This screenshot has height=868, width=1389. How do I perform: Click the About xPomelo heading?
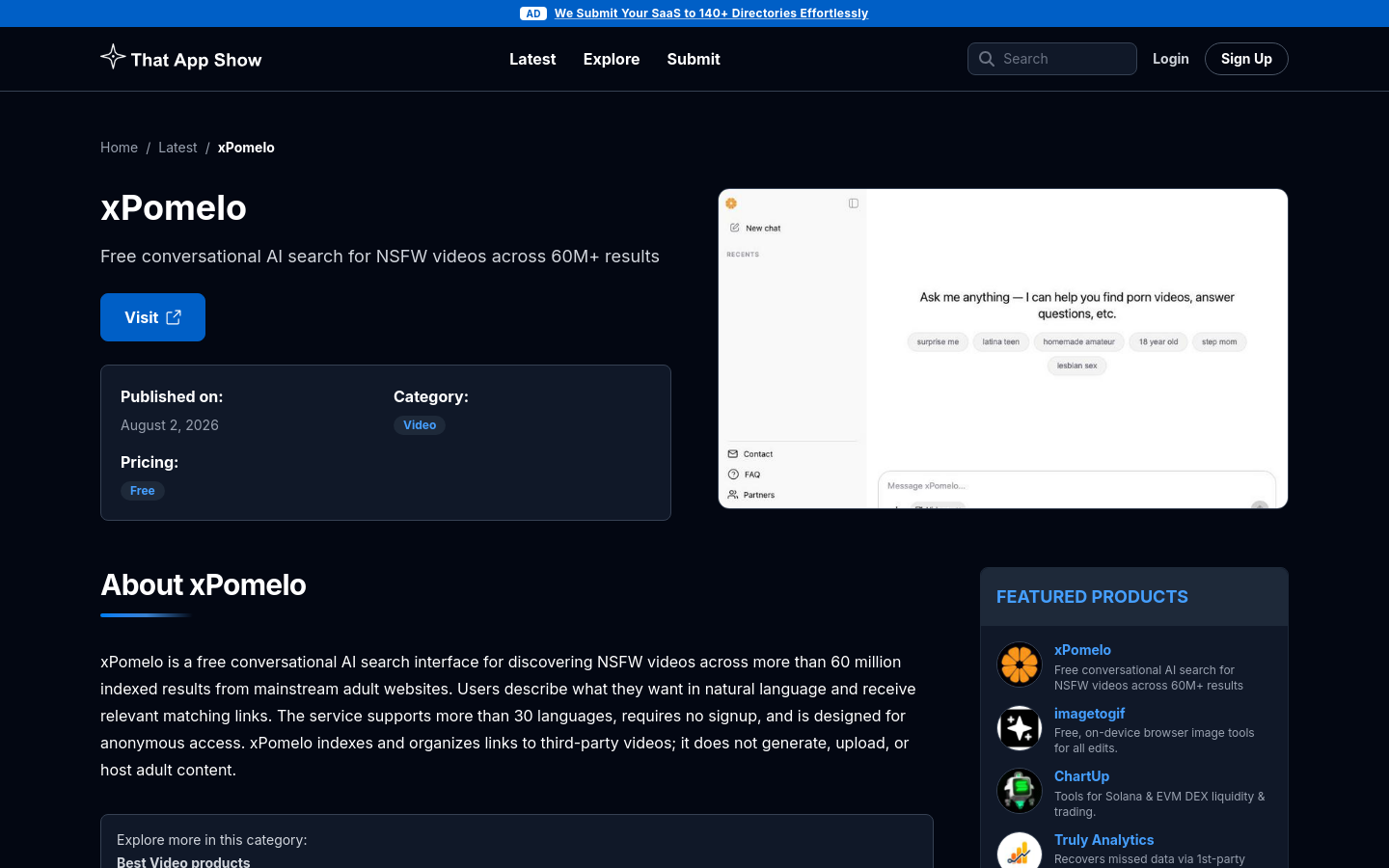coord(204,584)
